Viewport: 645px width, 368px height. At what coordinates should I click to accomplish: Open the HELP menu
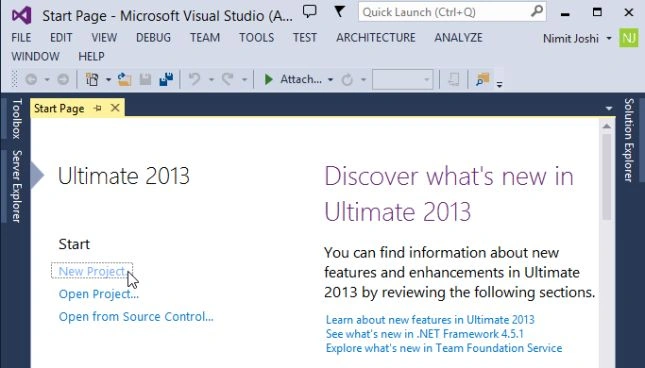coord(91,56)
